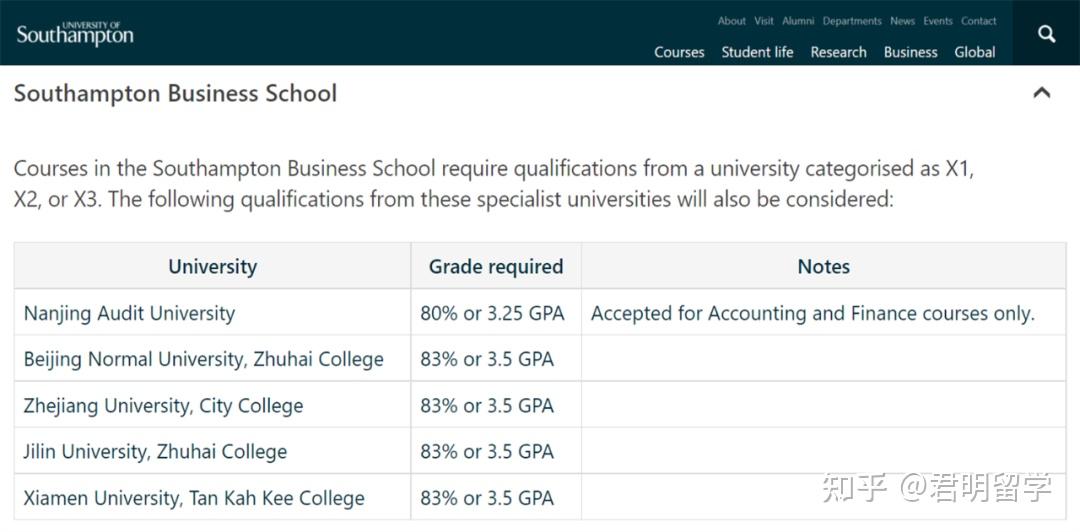Open the Alumni link
The image size is (1080, 532).
click(x=798, y=21)
